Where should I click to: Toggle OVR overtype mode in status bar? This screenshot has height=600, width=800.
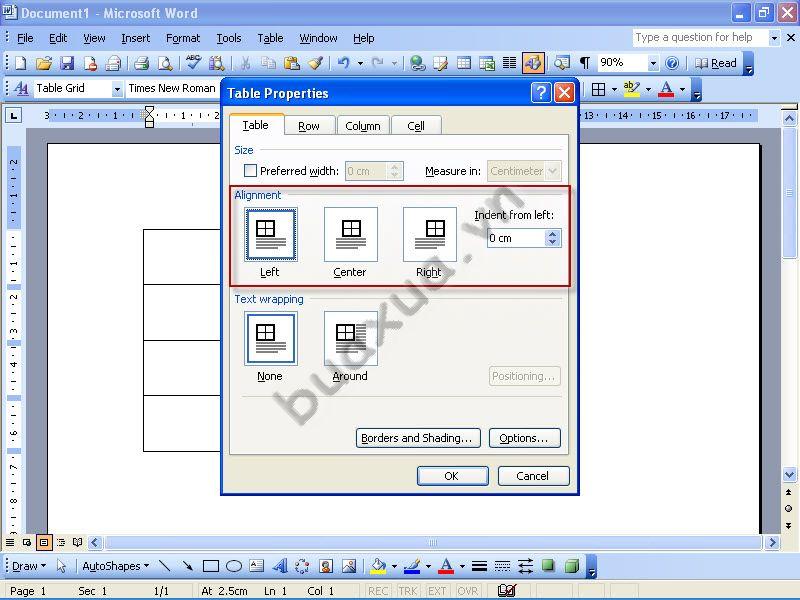[467, 591]
